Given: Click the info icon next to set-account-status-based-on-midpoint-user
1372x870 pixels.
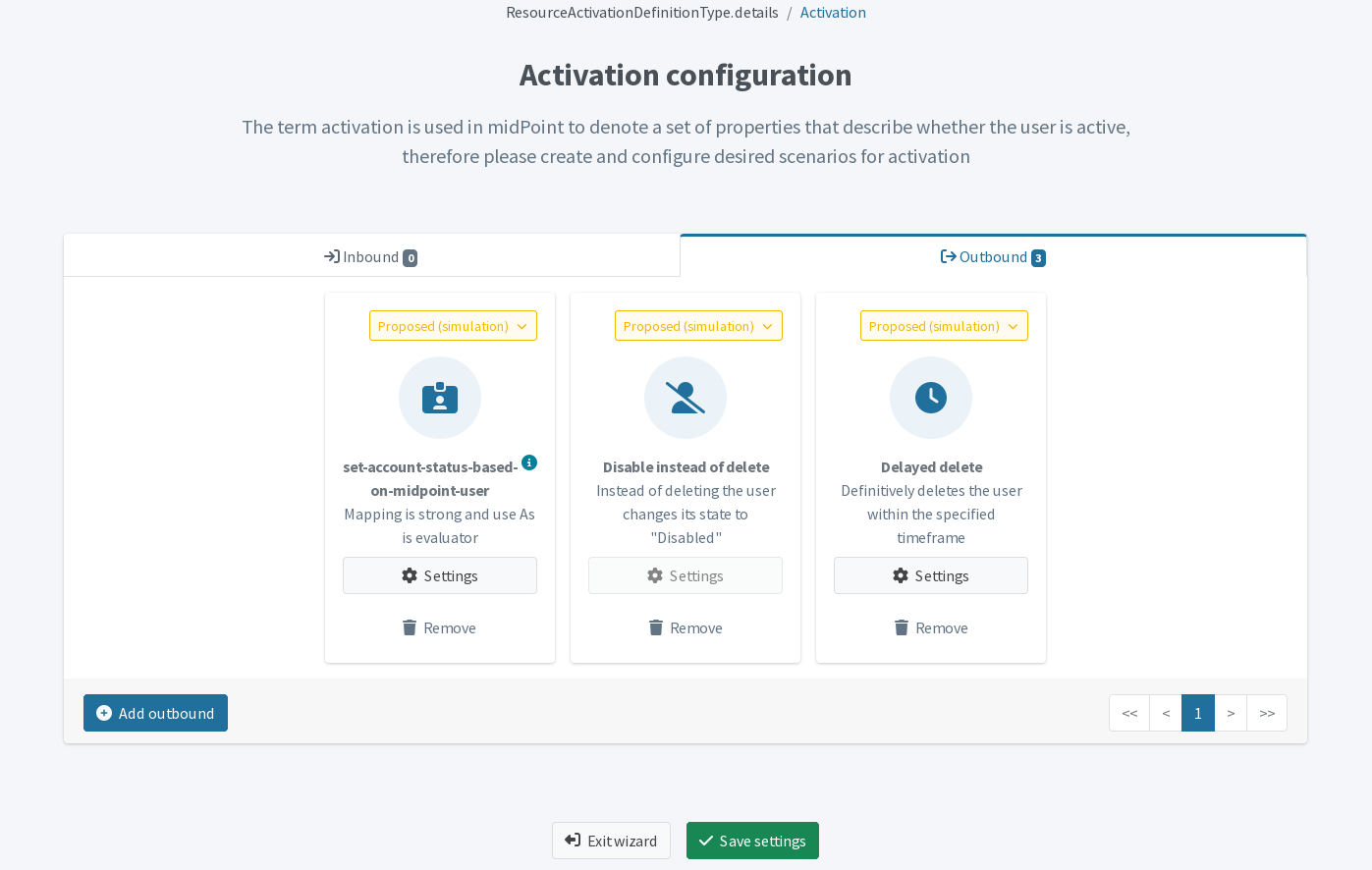Looking at the screenshot, I should (x=529, y=462).
